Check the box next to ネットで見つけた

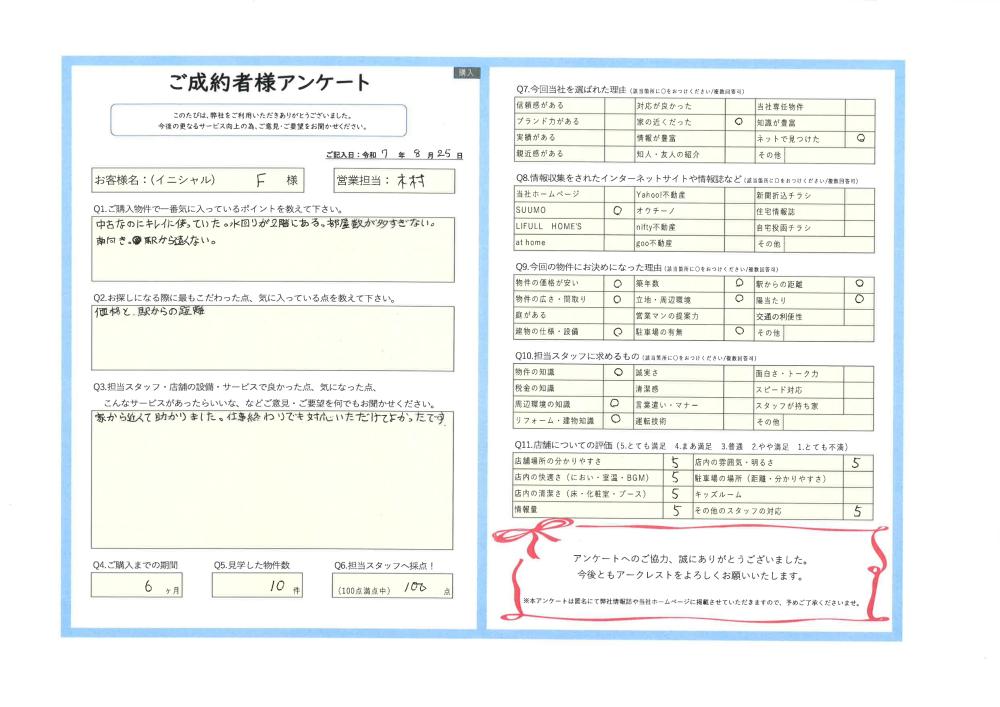point(861,138)
